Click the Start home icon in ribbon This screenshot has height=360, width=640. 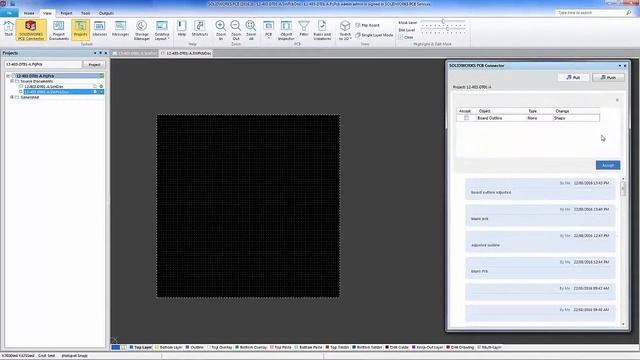(9, 29)
